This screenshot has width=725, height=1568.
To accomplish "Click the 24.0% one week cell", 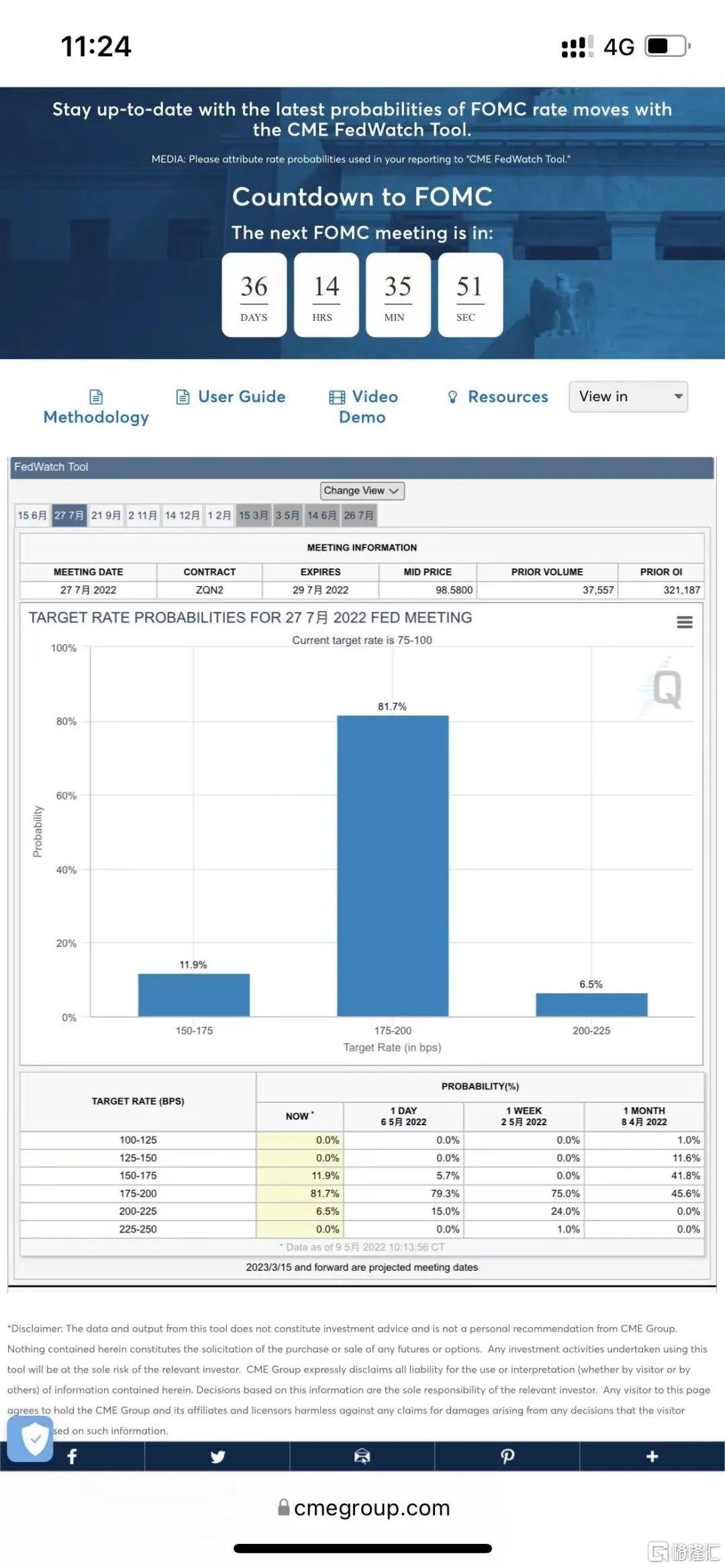I will pos(524,1211).
